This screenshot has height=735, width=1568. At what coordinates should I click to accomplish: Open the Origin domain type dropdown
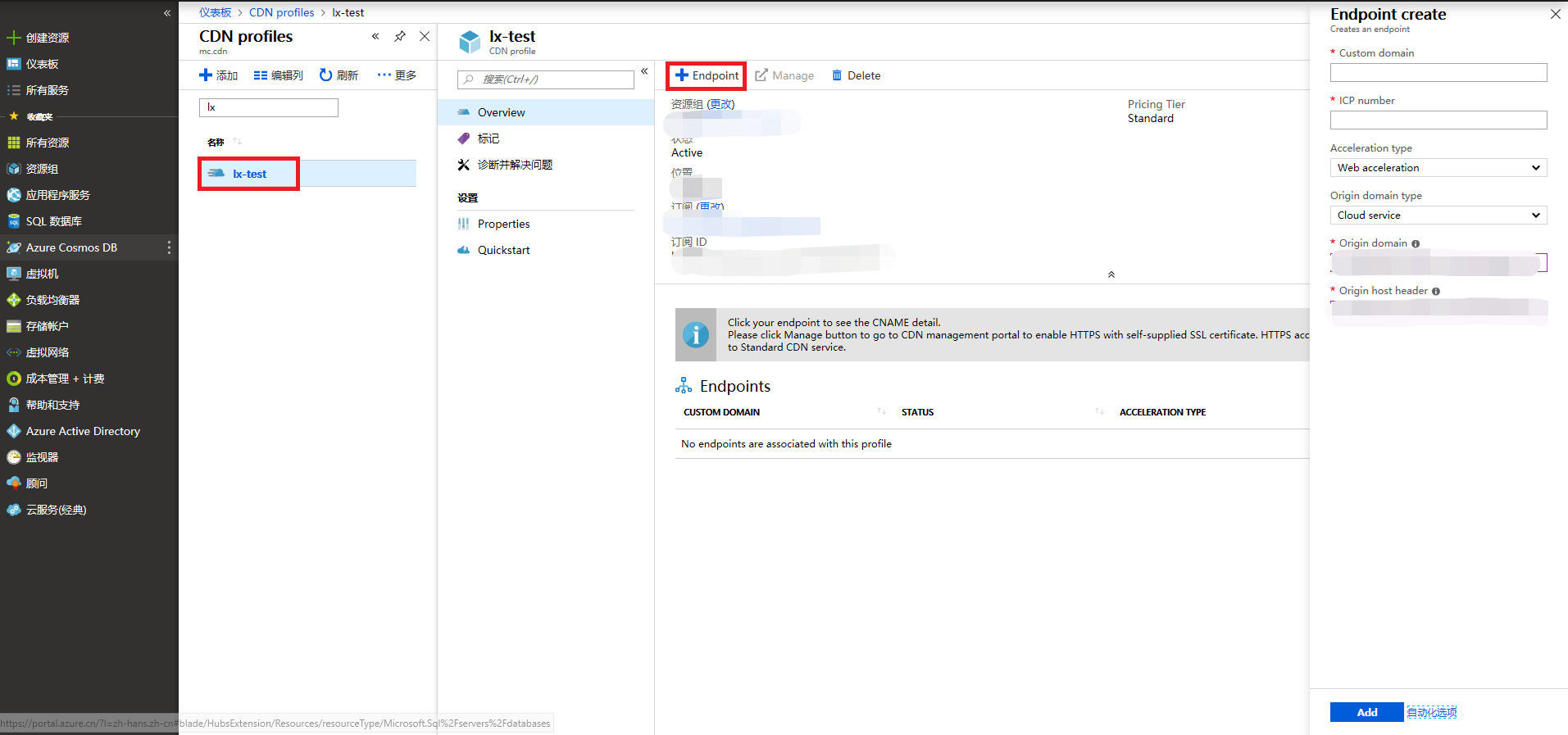1438,216
